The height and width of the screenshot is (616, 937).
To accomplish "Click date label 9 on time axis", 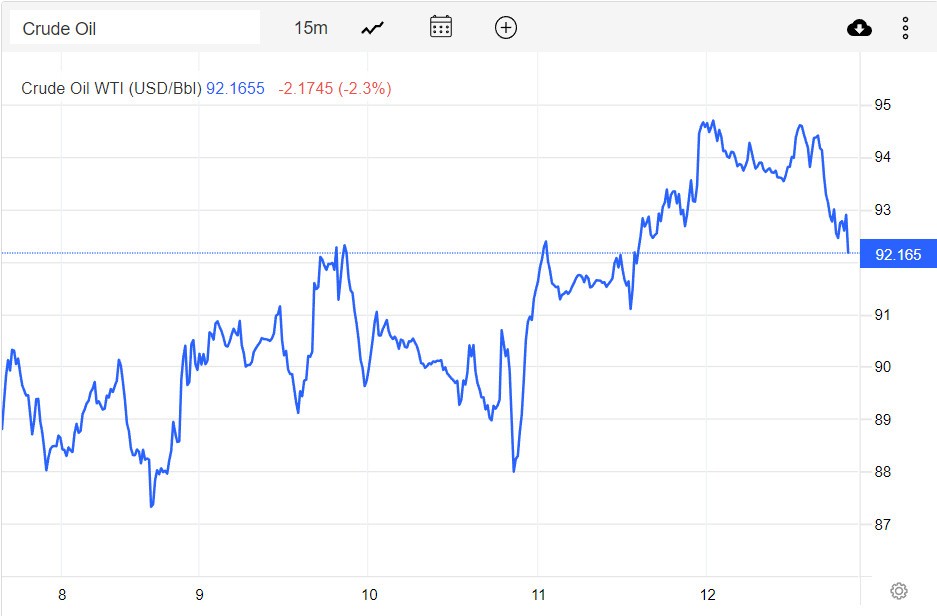I will point(199,594).
